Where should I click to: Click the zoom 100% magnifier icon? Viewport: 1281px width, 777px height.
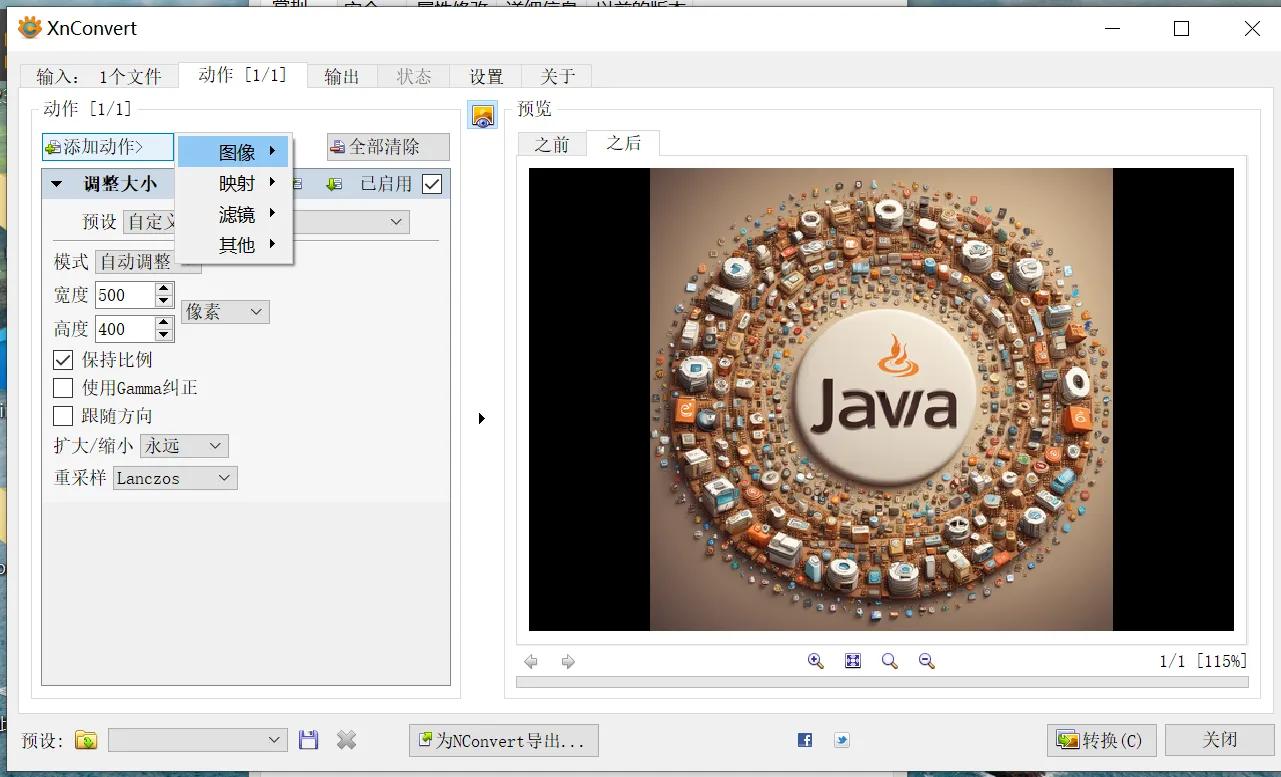click(x=889, y=661)
